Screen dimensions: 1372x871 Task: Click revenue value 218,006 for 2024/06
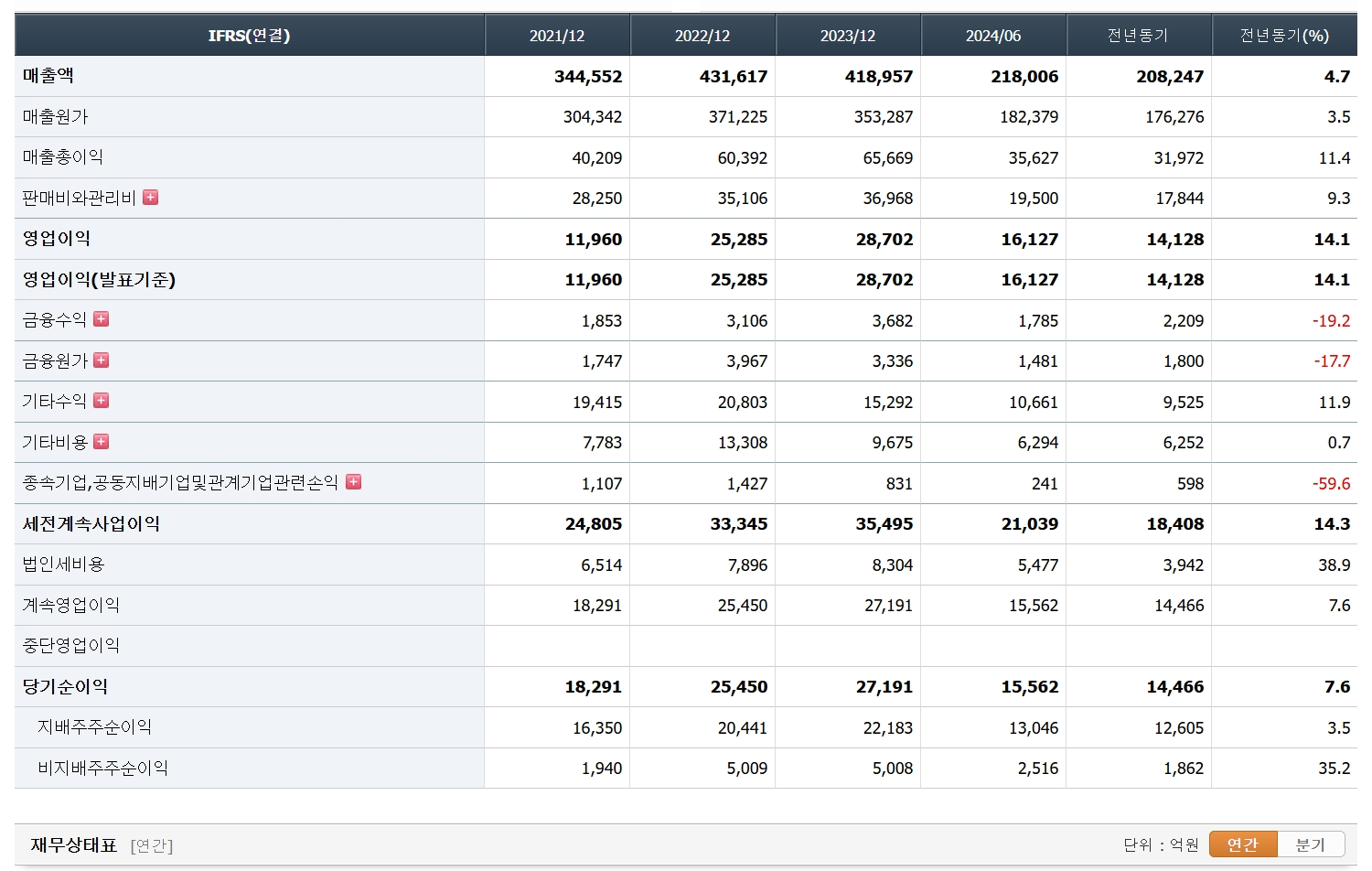pos(1024,77)
